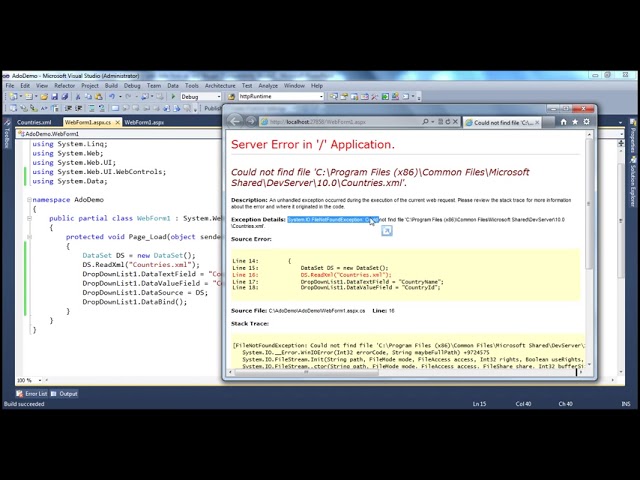The image size is (640, 480).
Task: Open the Error List panel tab
Action: click(x=32, y=394)
